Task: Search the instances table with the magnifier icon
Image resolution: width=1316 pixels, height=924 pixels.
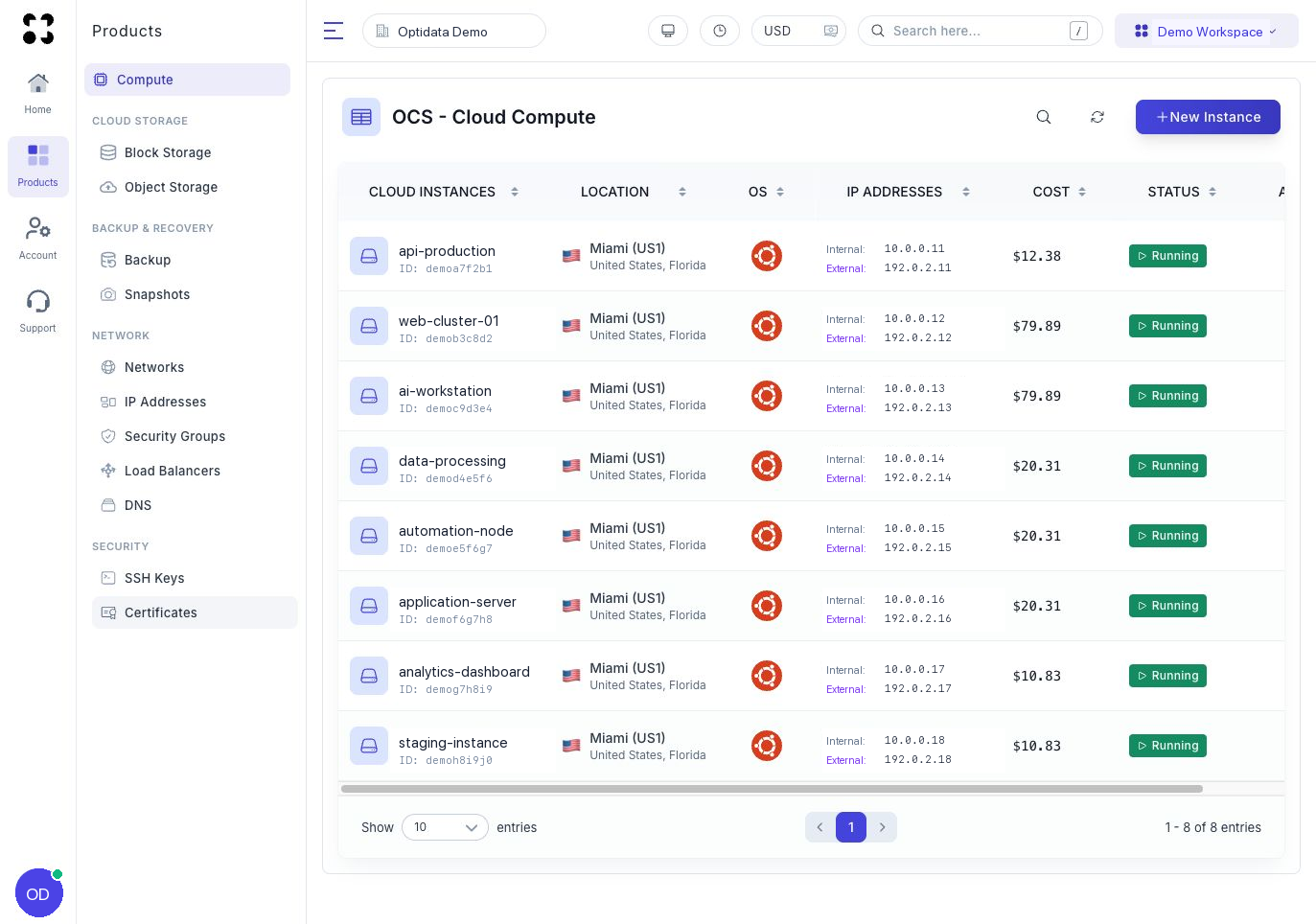Action: [1044, 117]
